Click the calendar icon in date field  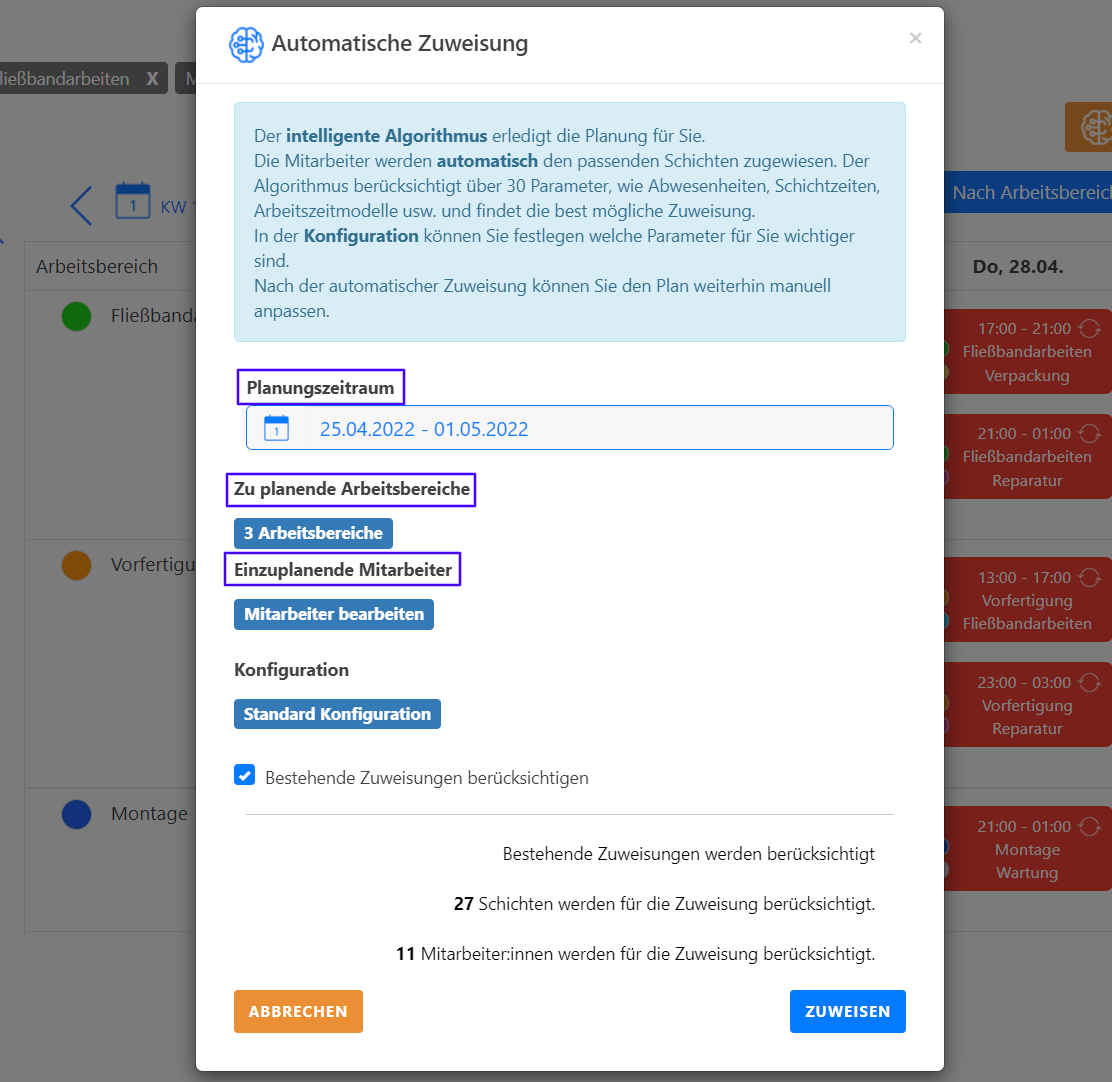point(276,428)
